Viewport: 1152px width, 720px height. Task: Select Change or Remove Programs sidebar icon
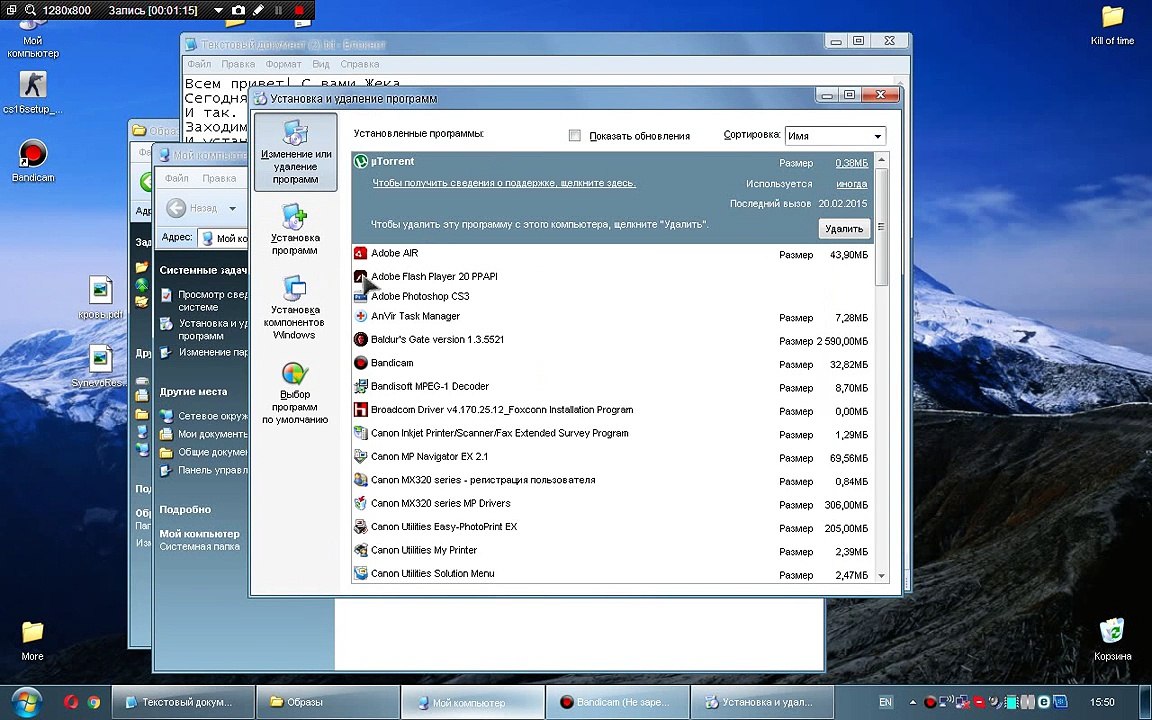295,152
